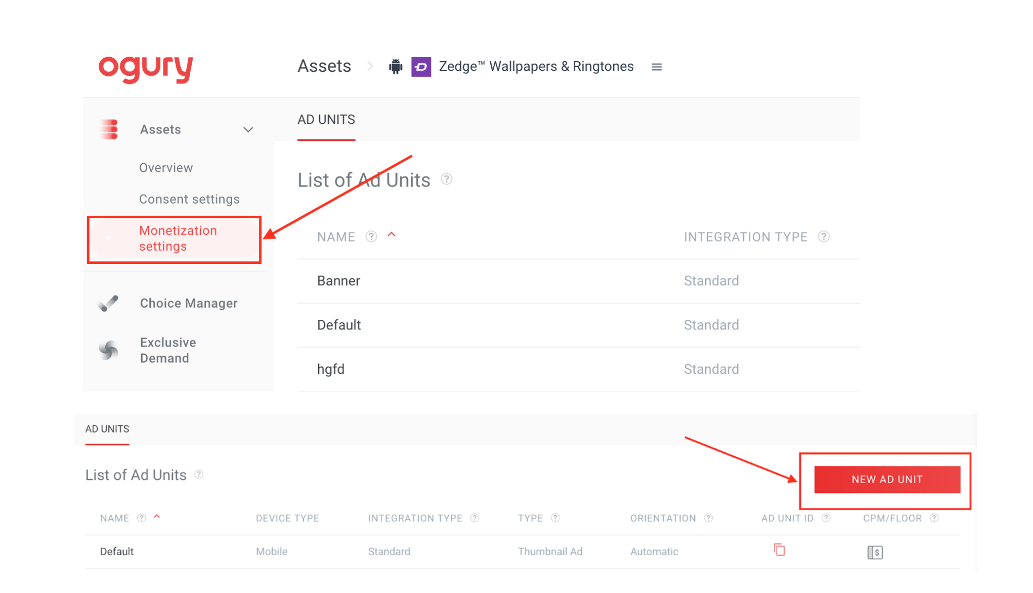1033x593 pixels.
Task: Click help icon beside Integration Type header
Action: tap(824, 237)
